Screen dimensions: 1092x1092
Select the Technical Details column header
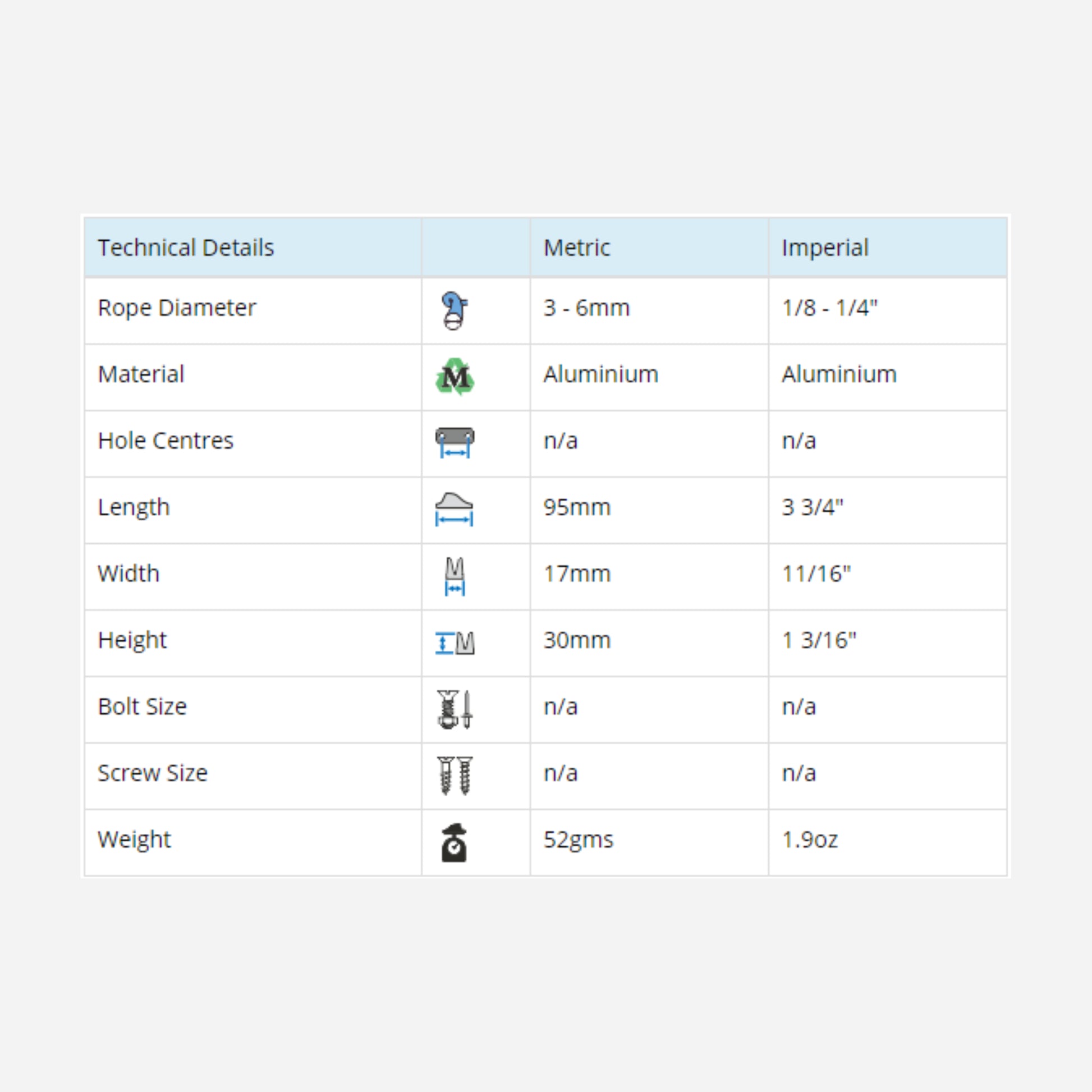186,247
